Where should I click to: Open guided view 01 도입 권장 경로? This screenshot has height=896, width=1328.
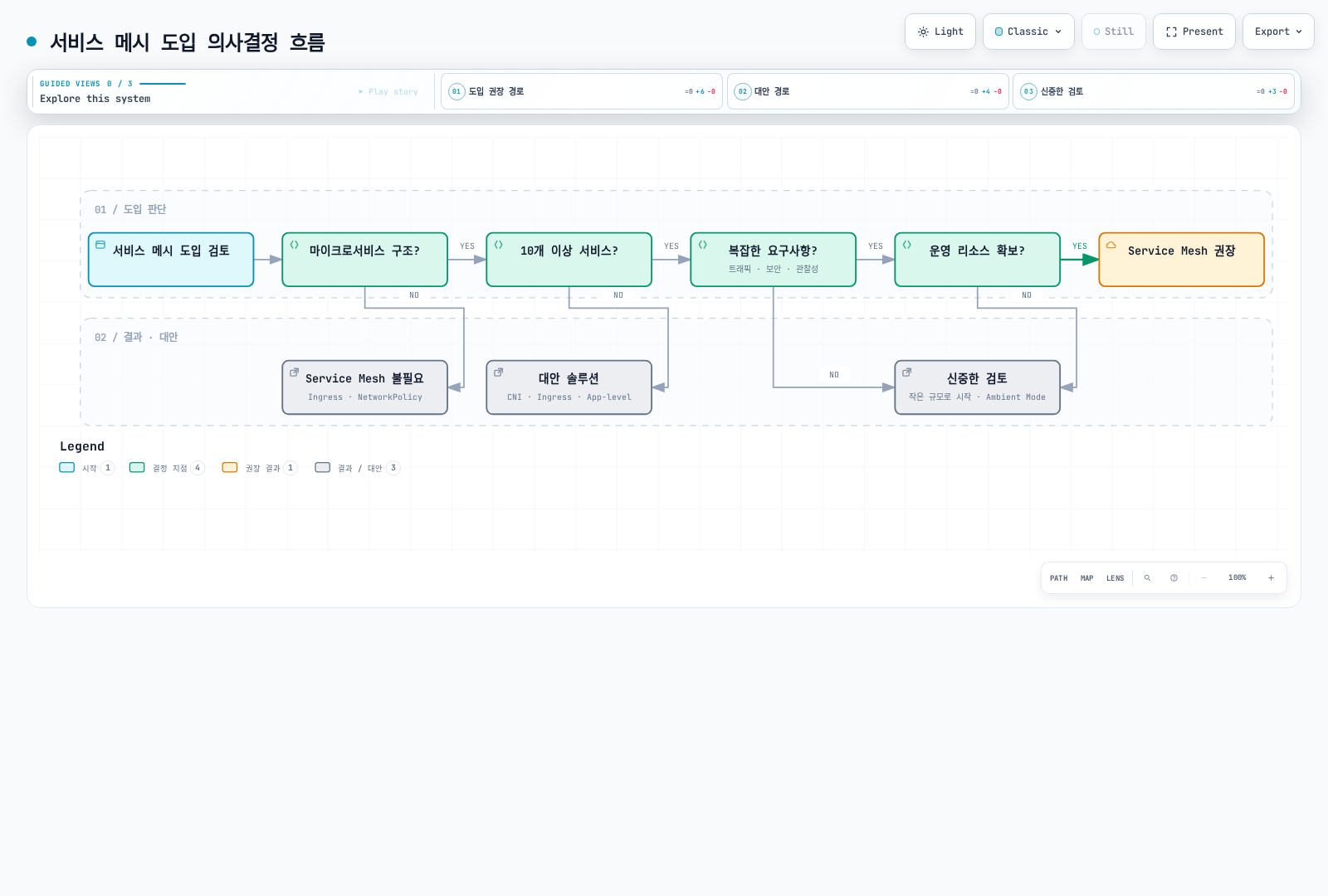pyautogui.click(x=582, y=91)
